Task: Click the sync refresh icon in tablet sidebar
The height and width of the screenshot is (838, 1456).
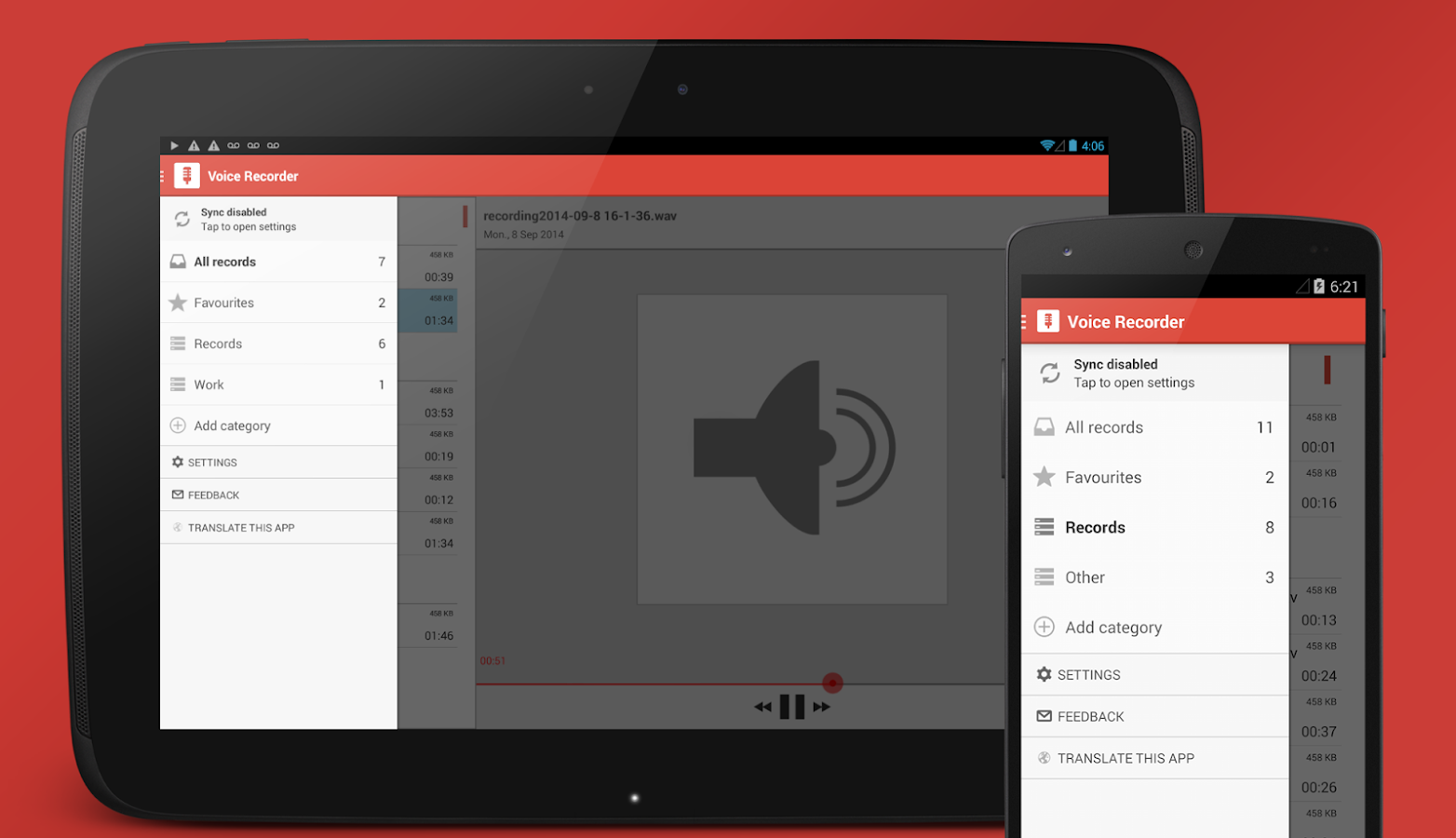Action: [180, 218]
